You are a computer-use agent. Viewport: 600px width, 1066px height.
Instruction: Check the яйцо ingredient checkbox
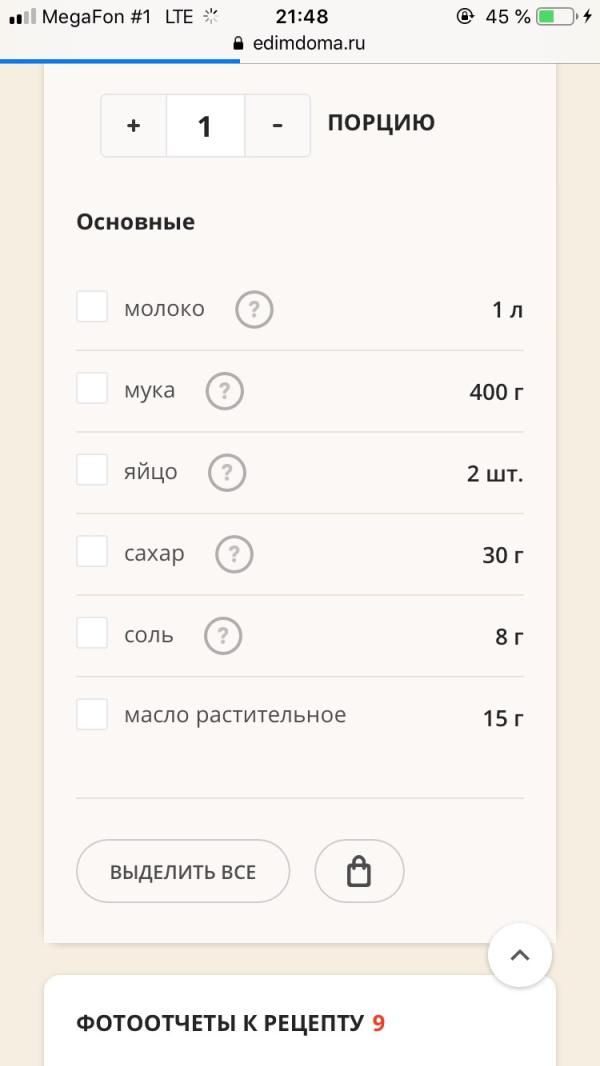tap(92, 470)
